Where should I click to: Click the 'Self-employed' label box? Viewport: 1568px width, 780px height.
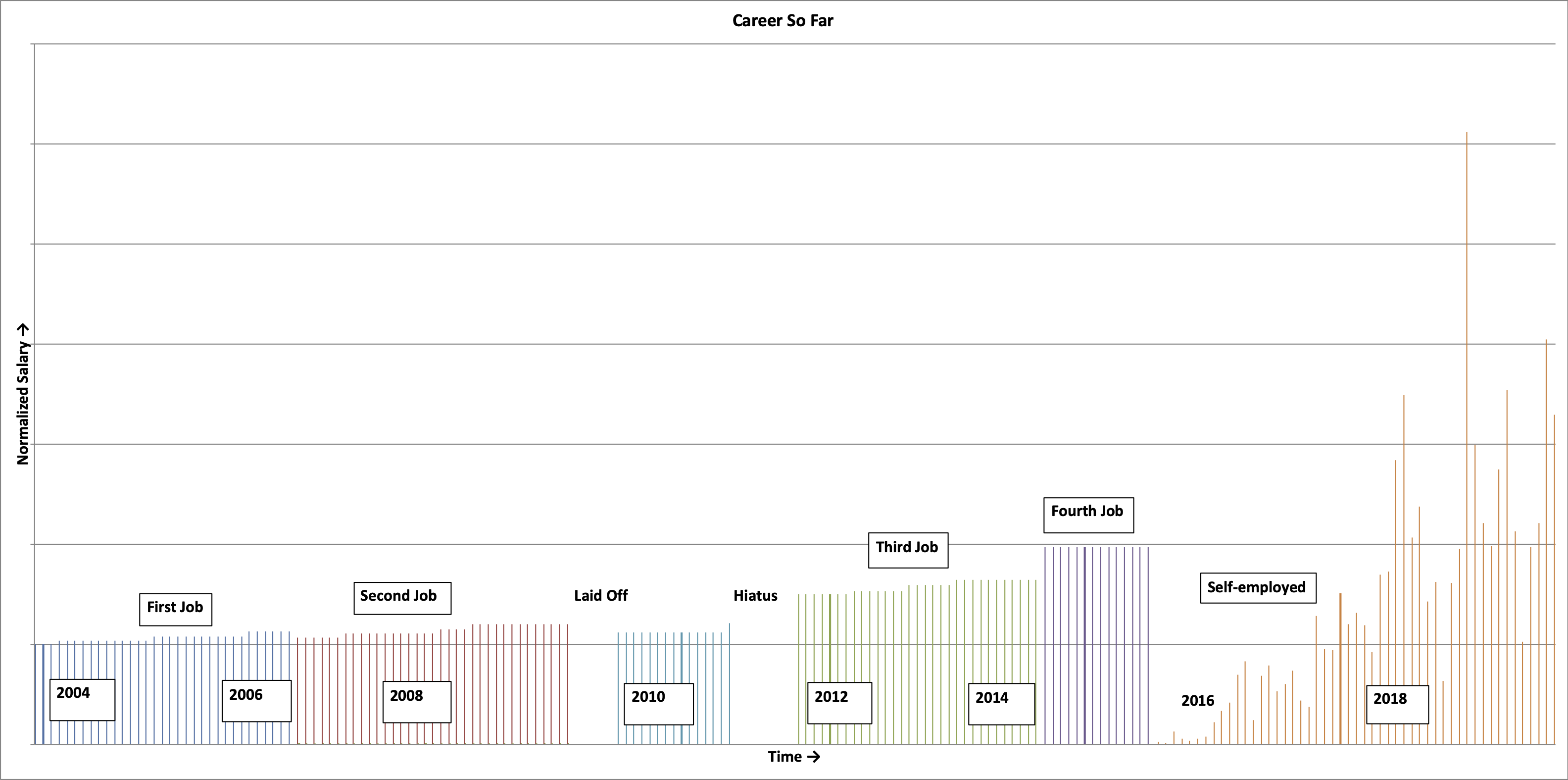pos(1258,587)
